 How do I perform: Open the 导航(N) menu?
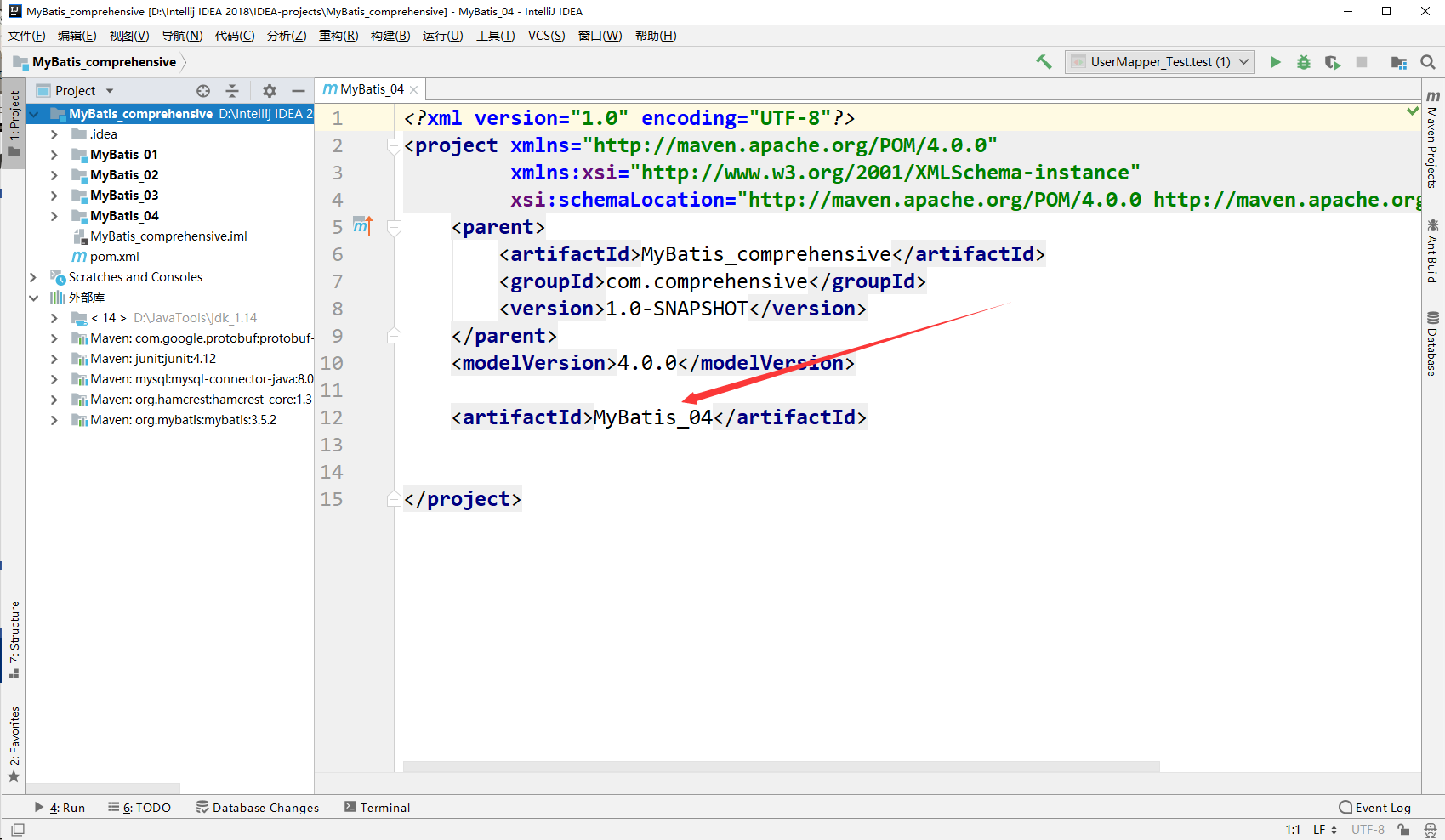pos(182,36)
